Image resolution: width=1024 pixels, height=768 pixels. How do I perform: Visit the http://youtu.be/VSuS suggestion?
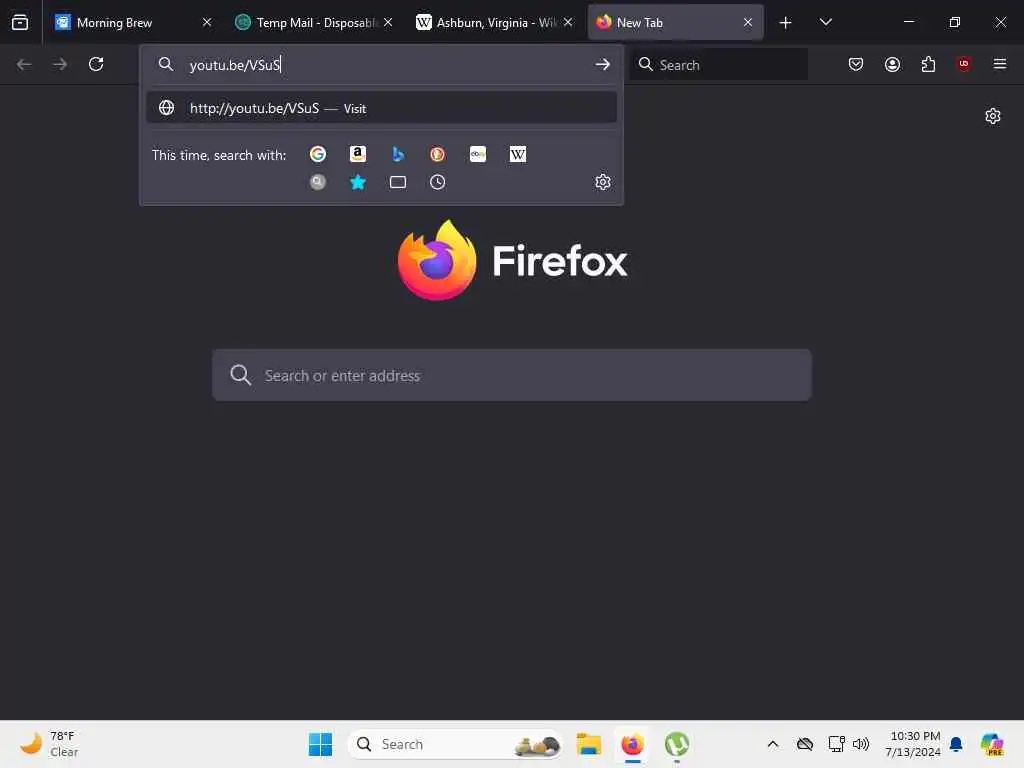coord(381,108)
